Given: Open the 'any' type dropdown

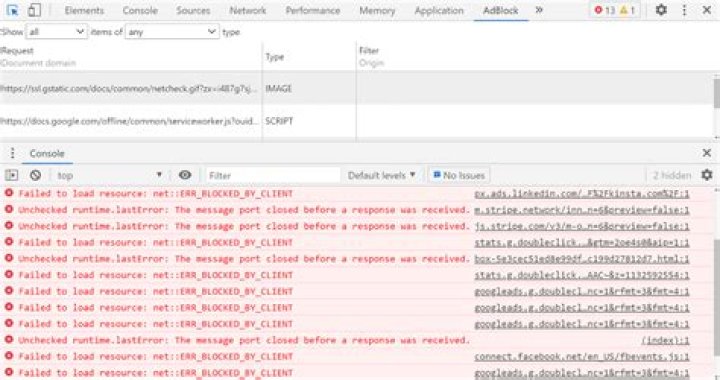Looking at the screenshot, I should click(x=172, y=32).
